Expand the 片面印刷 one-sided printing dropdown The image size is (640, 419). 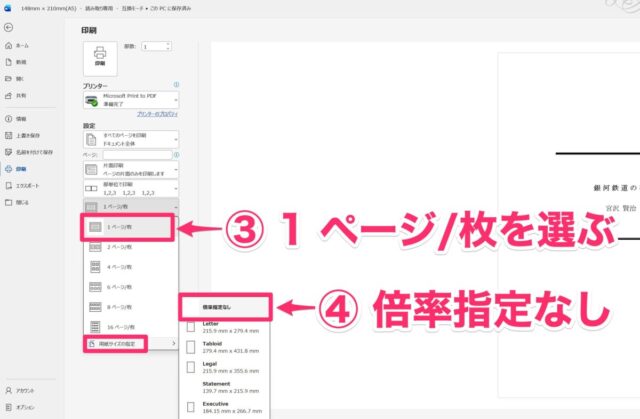[131, 173]
